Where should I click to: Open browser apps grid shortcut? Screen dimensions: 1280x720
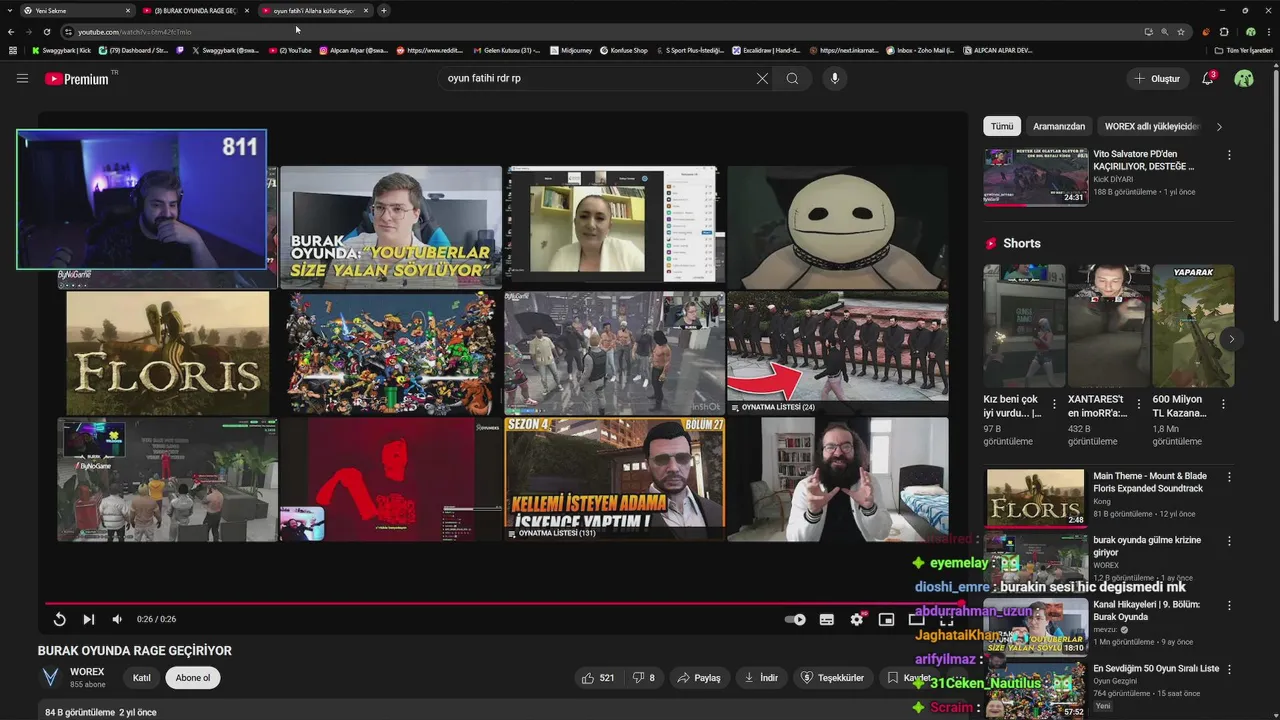tap(12, 50)
